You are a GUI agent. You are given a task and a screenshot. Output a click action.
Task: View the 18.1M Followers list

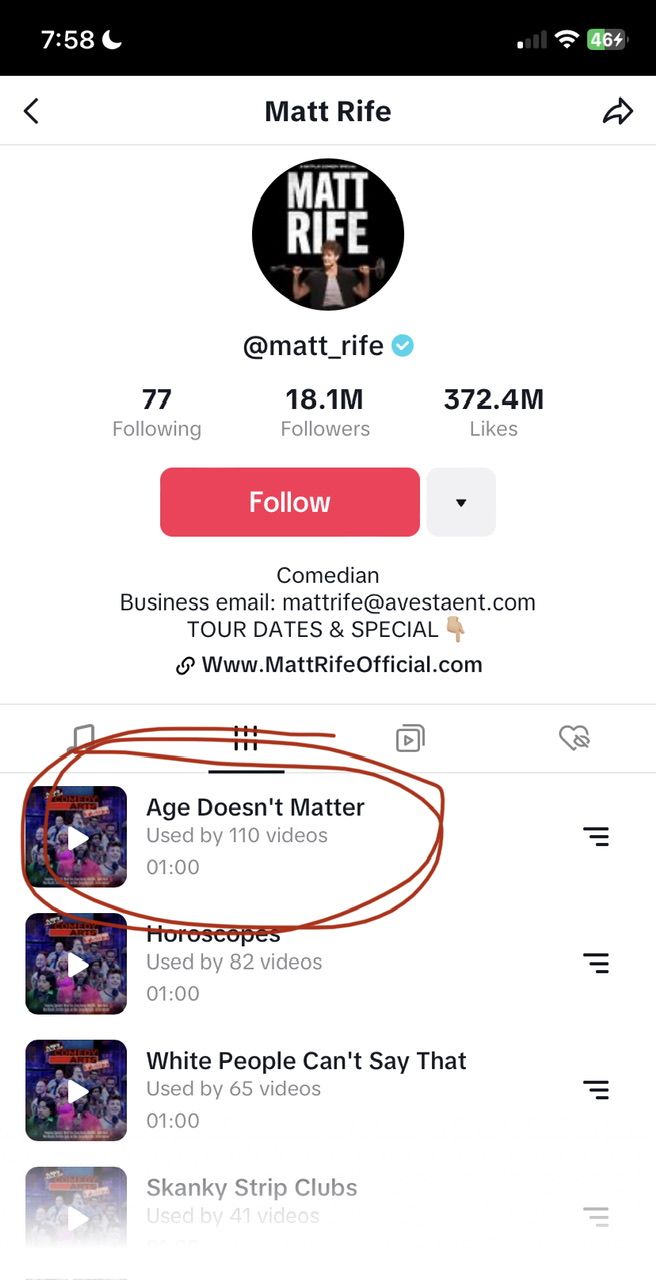click(325, 413)
